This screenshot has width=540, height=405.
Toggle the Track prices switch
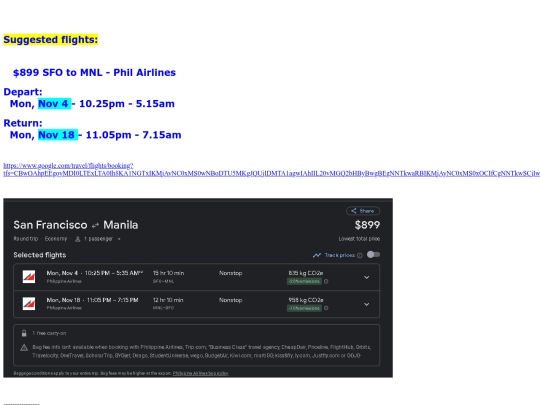click(x=373, y=255)
